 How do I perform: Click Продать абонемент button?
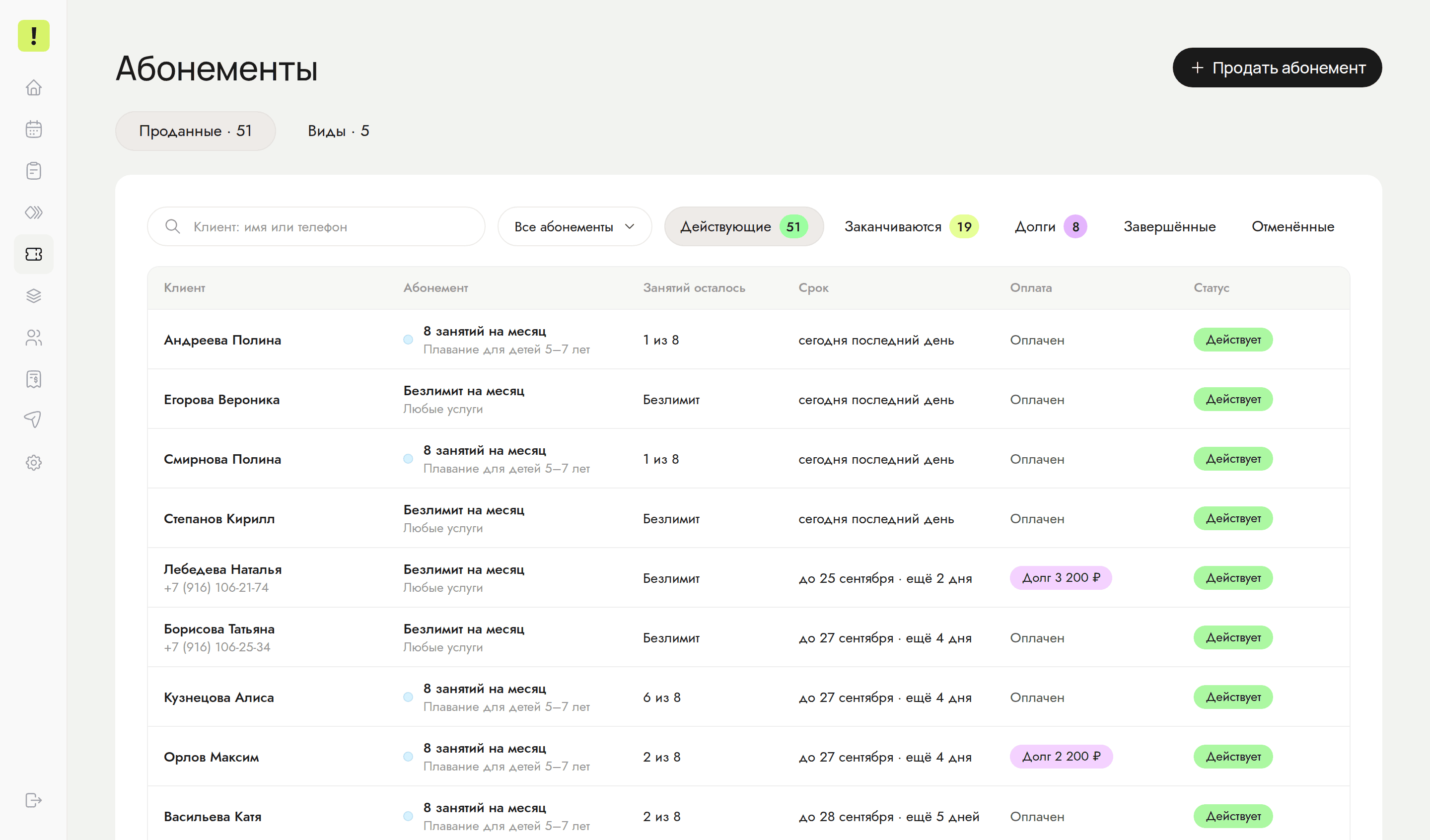click(x=1277, y=68)
